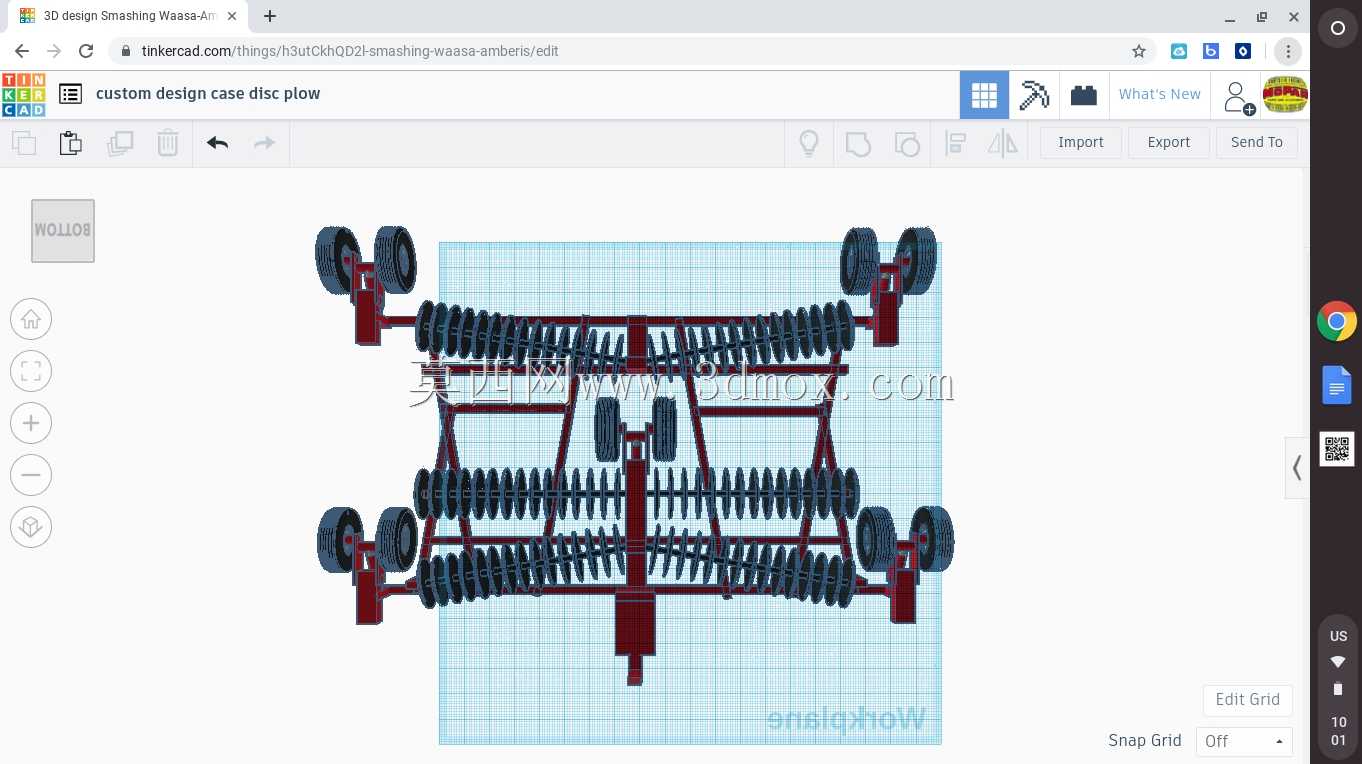Select the 3D design Tinkercad tab
This screenshot has height=764, width=1362.
click(127, 16)
